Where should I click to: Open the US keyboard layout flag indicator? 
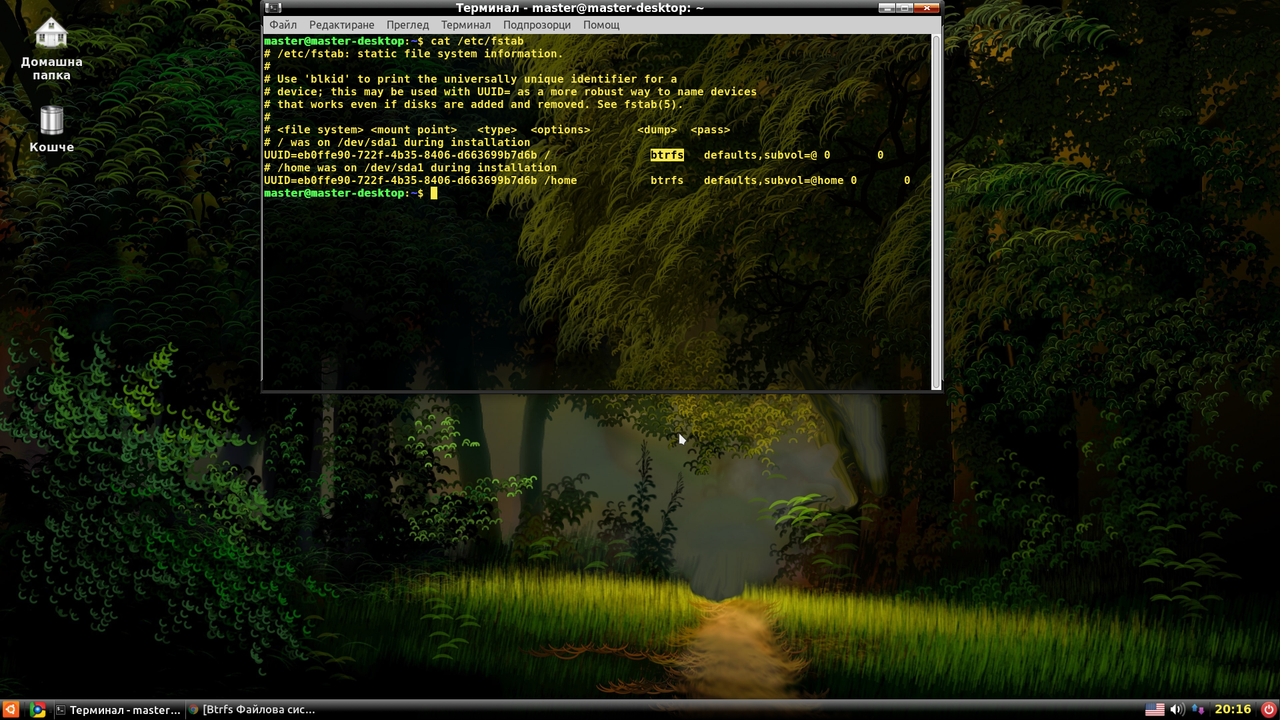1155,710
